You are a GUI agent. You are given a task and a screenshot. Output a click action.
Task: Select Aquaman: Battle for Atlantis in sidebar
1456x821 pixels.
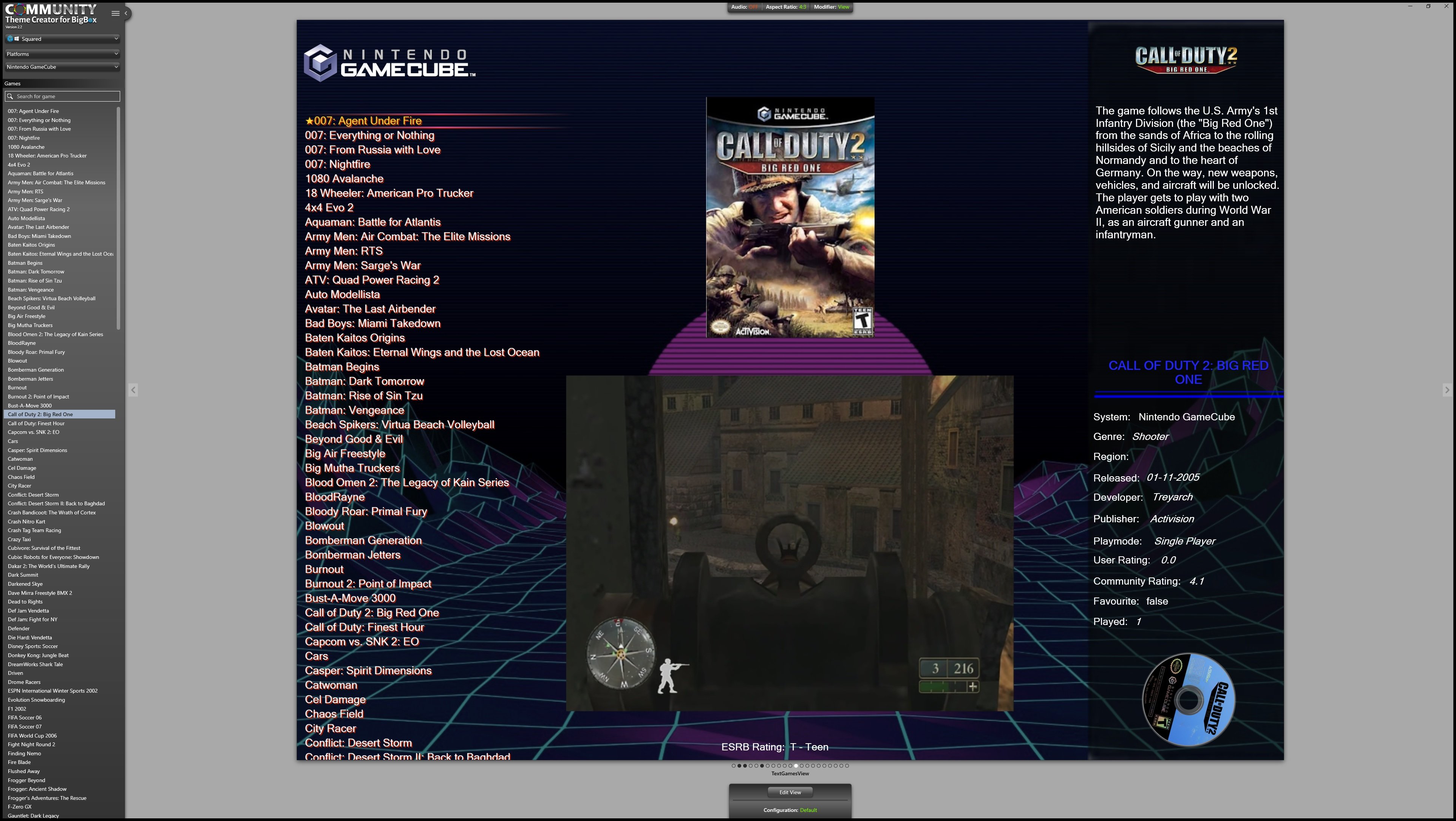pos(41,173)
